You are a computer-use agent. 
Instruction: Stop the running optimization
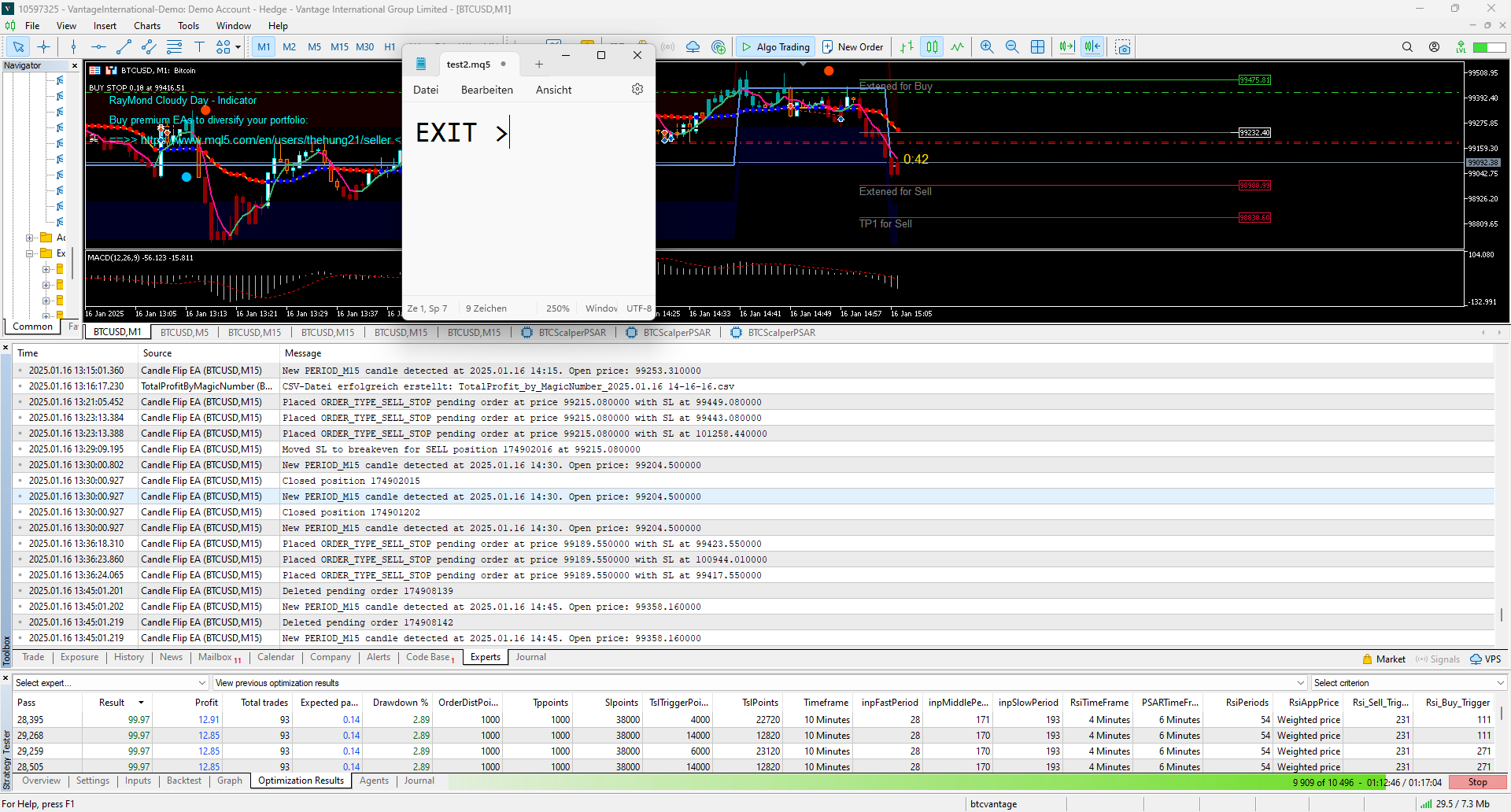click(1477, 782)
